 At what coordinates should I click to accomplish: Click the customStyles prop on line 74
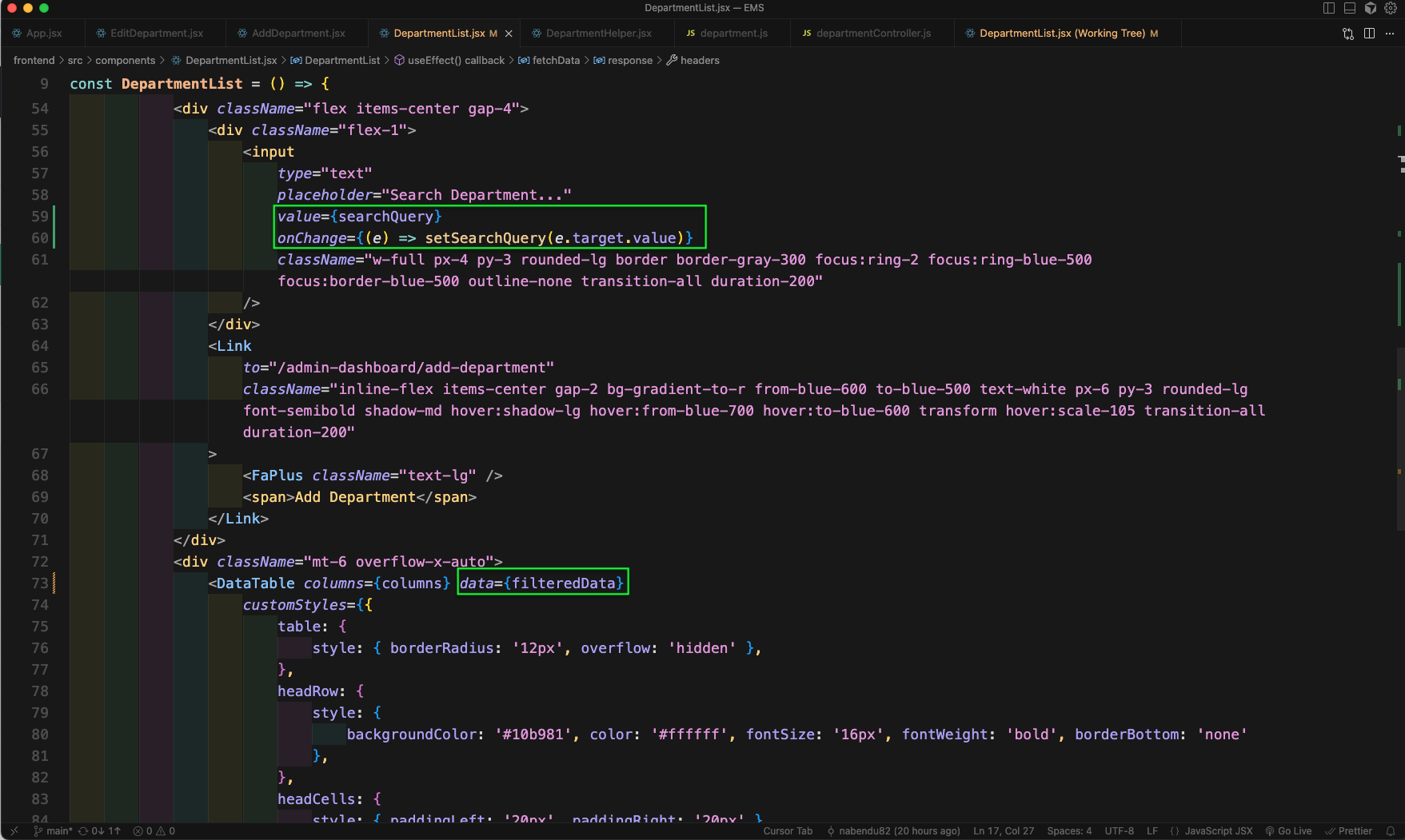[295, 605]
